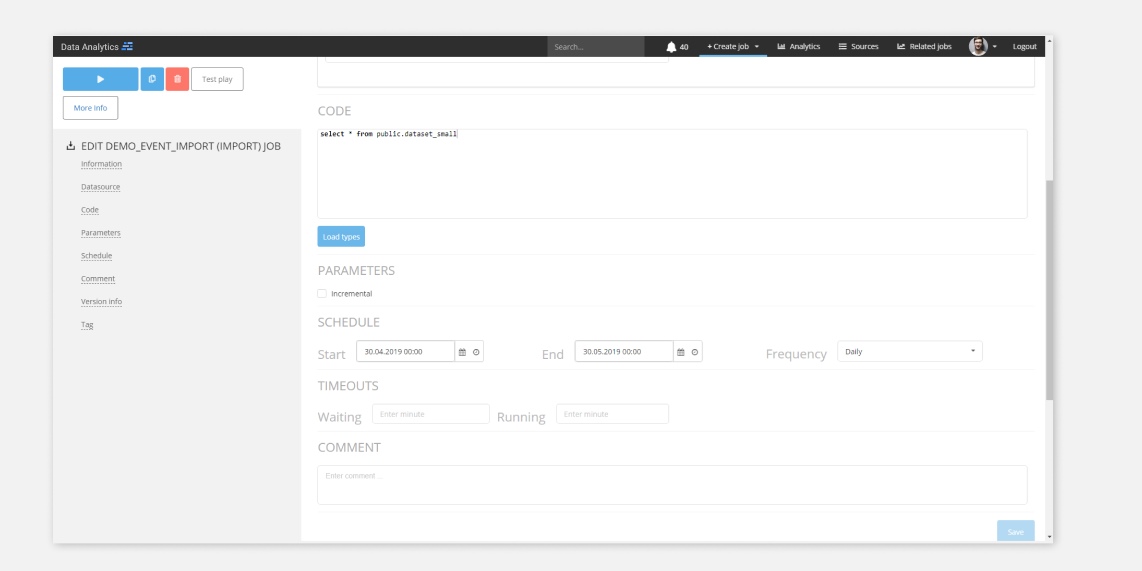Open the Start date calendar picker icon
Viewport: 1142px width, 571px height.
462,352
